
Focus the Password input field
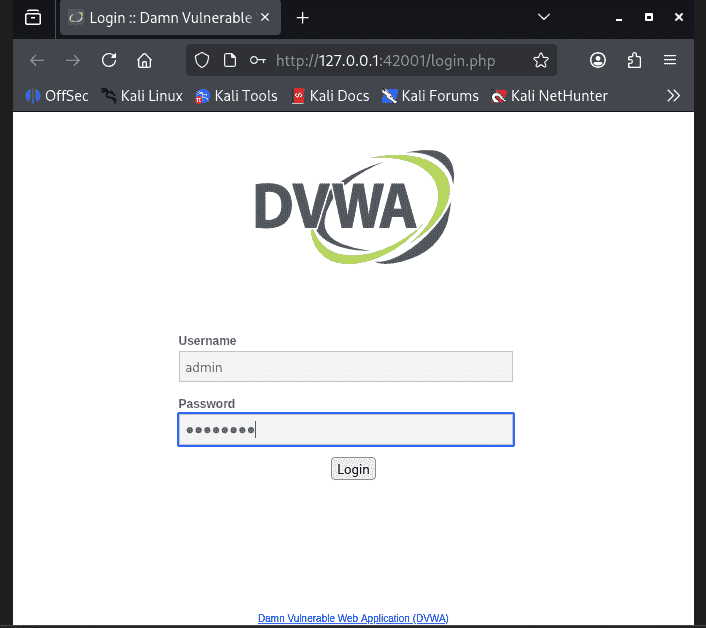coord(346,429)
